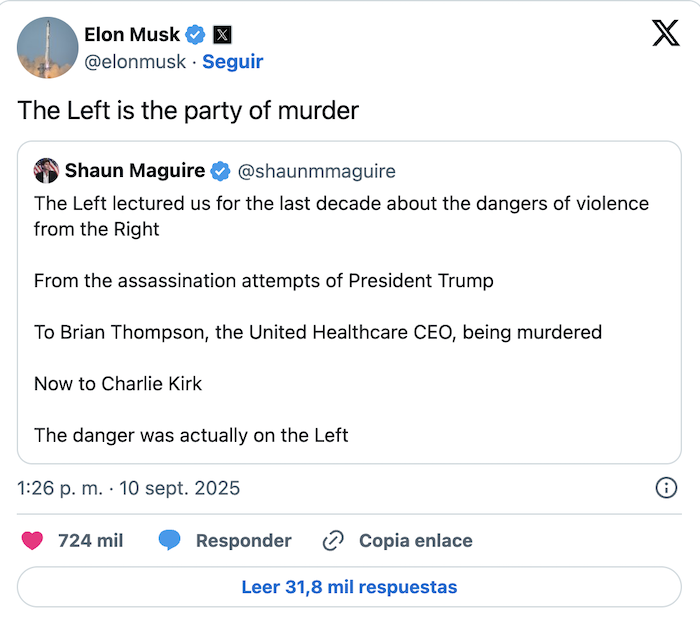
Task: Click the X logo in the top corner
Action: [665, 34]
